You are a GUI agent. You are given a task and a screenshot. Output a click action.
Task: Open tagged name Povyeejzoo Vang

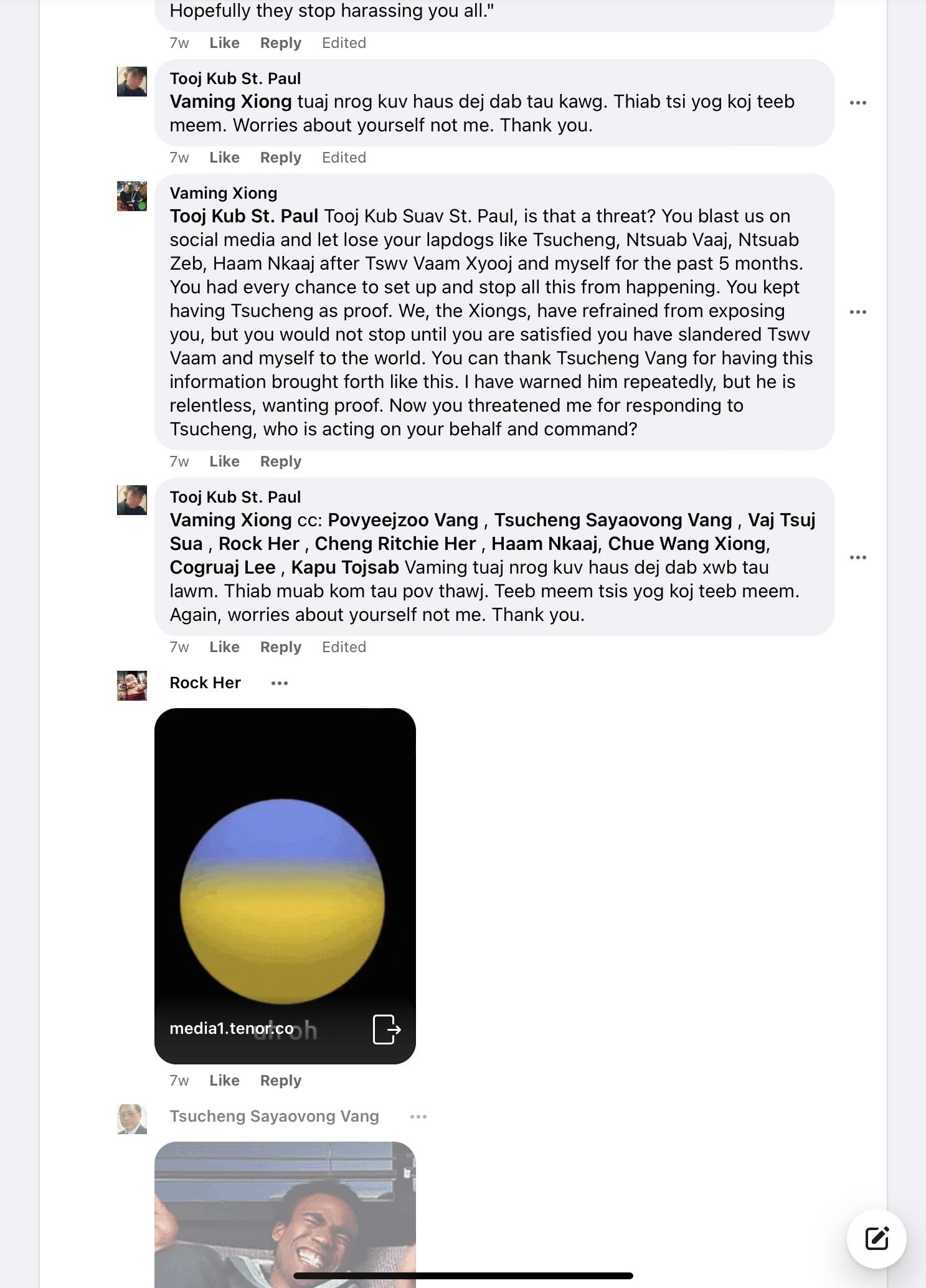(x=403, y=520)
